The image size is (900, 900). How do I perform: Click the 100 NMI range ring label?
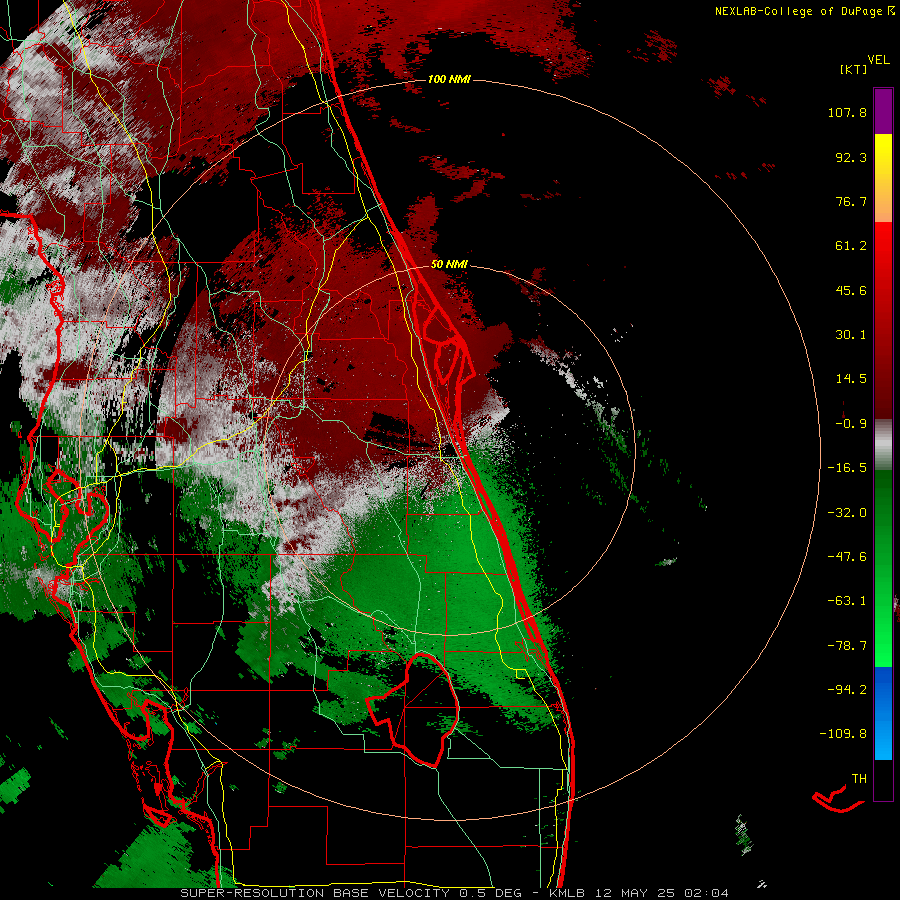(449, 79)
